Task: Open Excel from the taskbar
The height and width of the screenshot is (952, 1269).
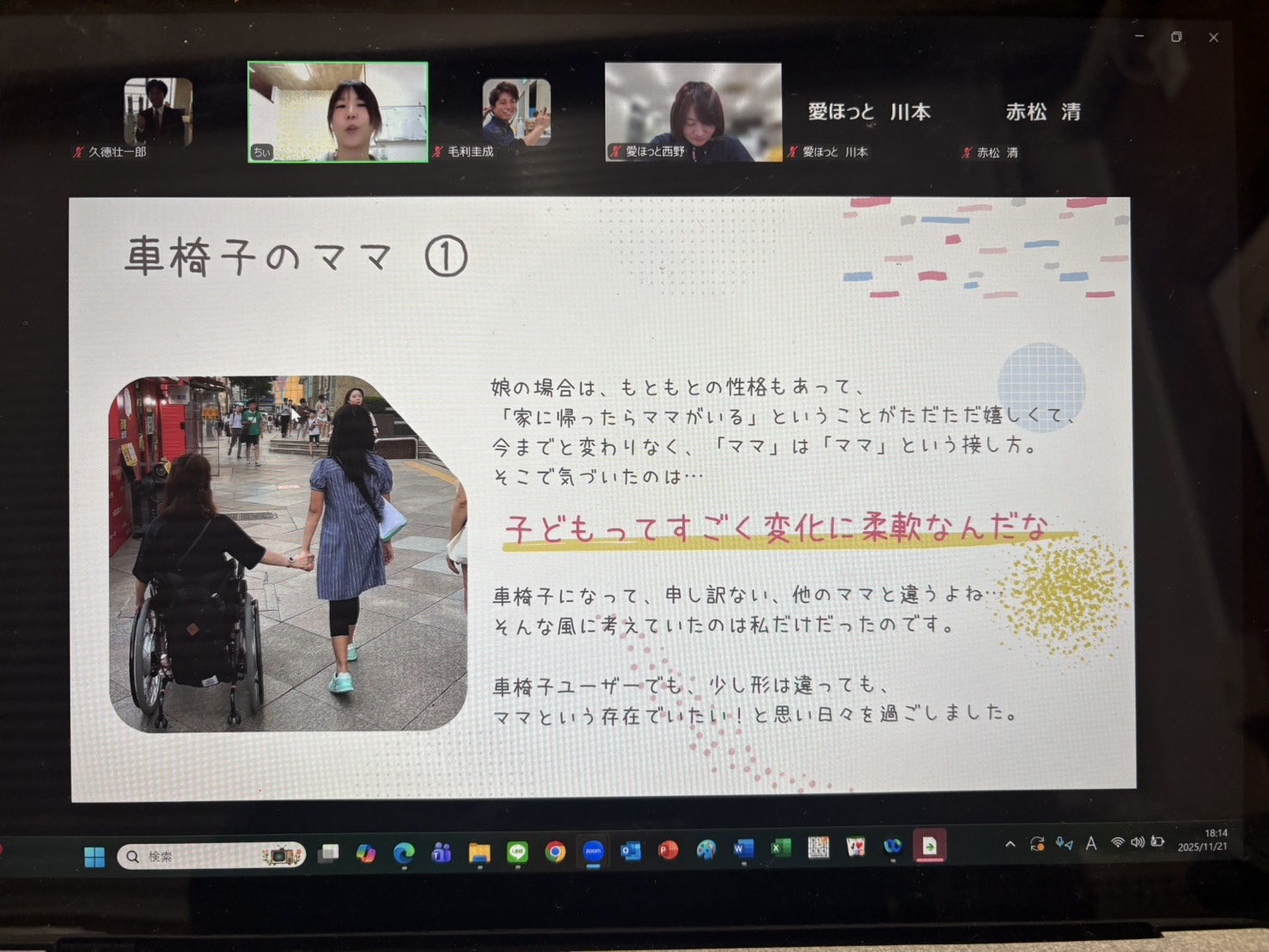Action: coord(780,849)
